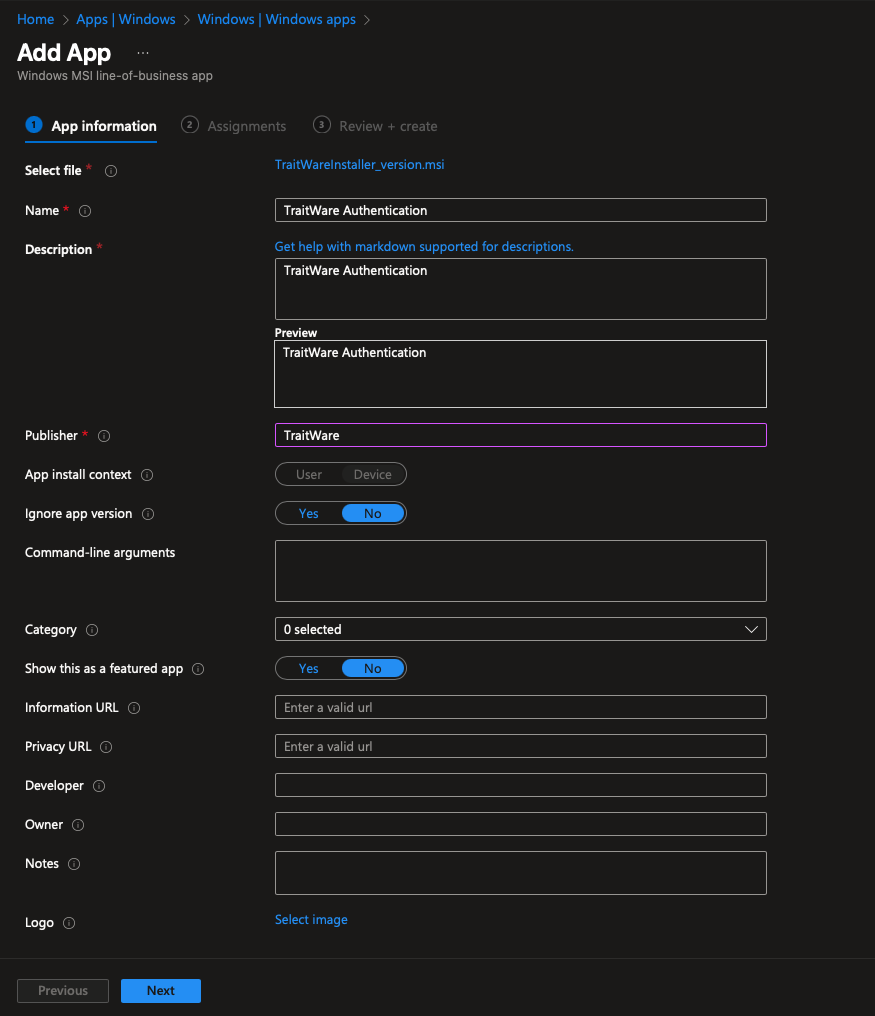Open the ellipsis menu beside Add App title
The height and width of the screenshot is (1016, 875).
coord(143,52)
